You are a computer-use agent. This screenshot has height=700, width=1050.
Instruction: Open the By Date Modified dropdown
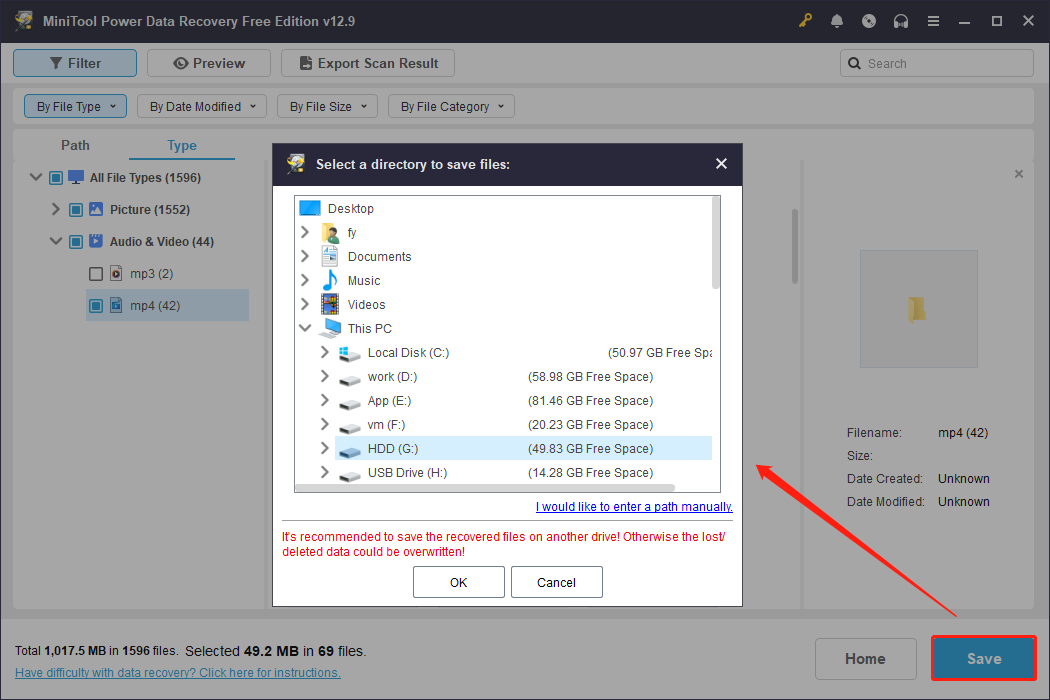(202, 106)
